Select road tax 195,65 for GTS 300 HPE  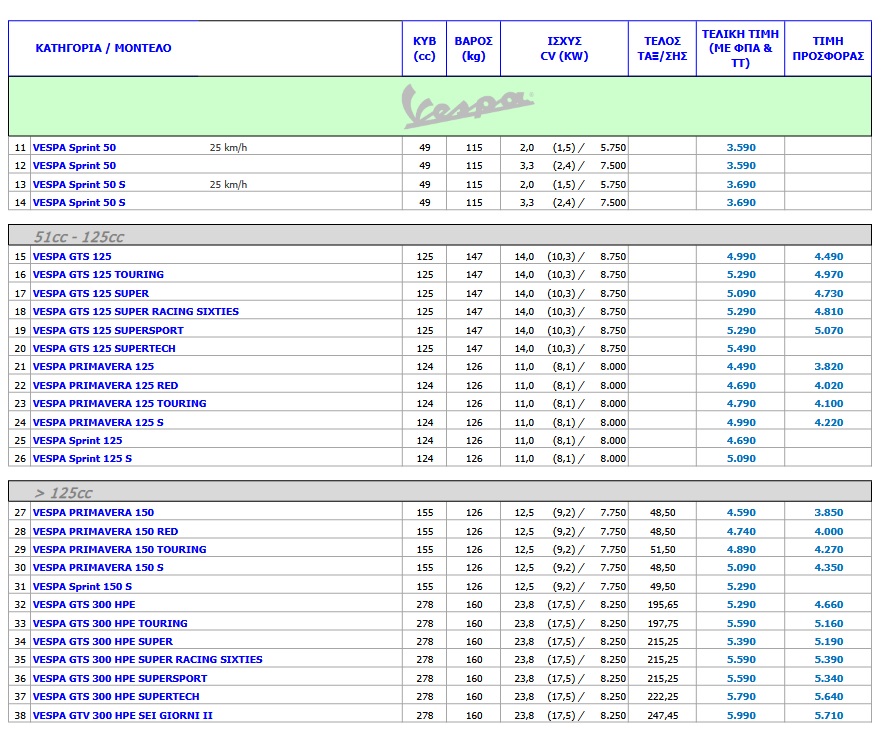pos(662,605)
